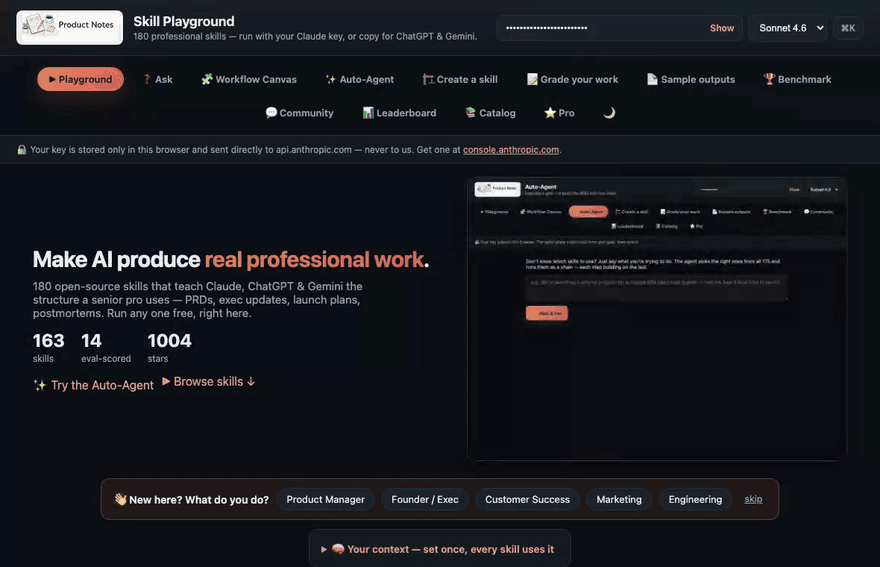This screenshot has width=880, height=567.
Task: Choose the Engineering role chip
Action: [695, 500]
